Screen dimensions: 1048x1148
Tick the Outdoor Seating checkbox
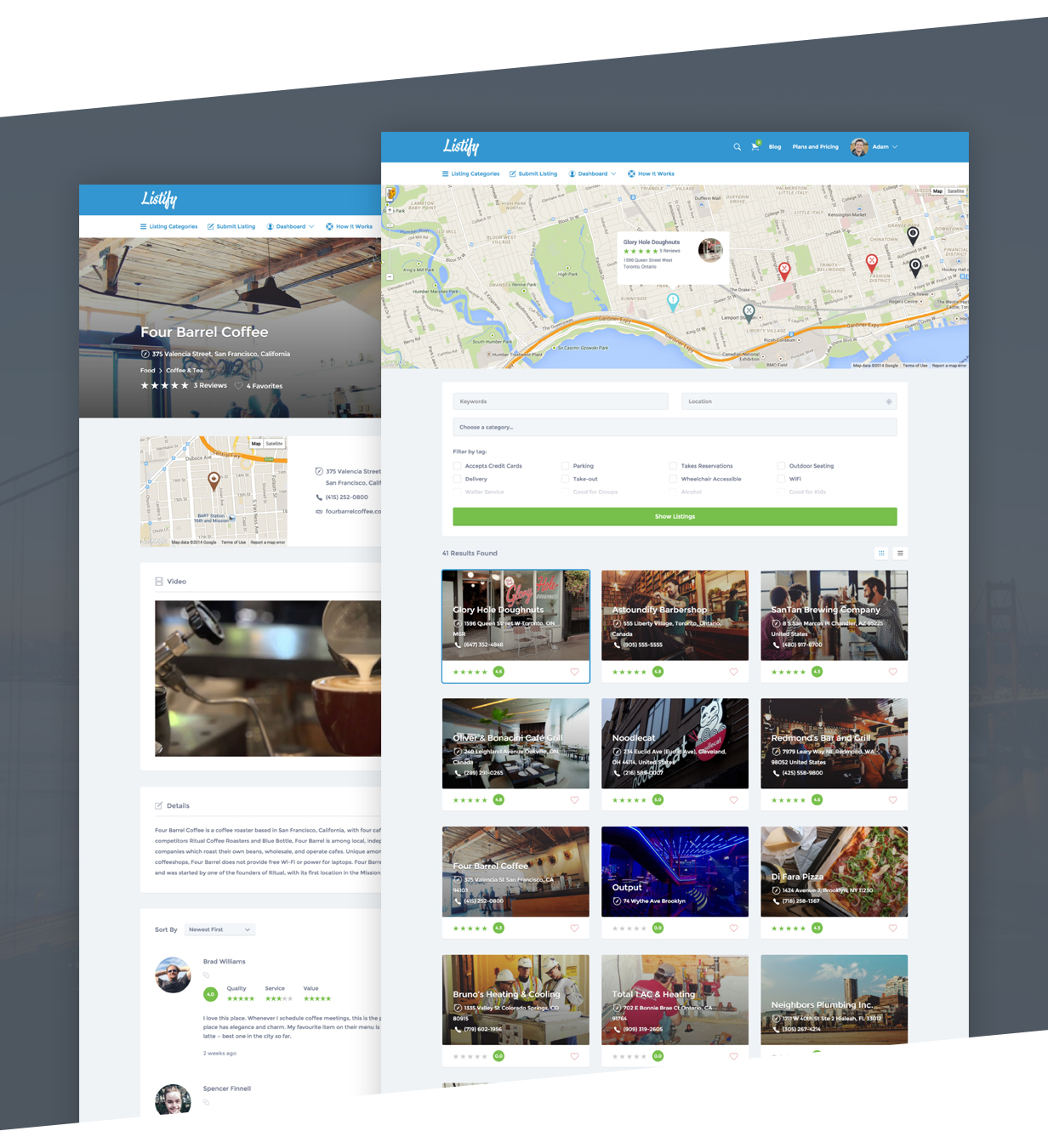781,466
